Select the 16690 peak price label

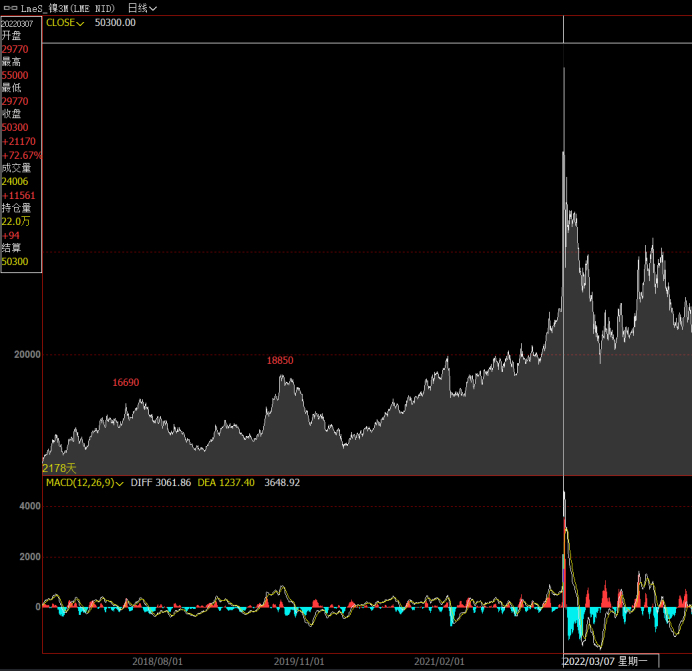(x=126, y=382)
